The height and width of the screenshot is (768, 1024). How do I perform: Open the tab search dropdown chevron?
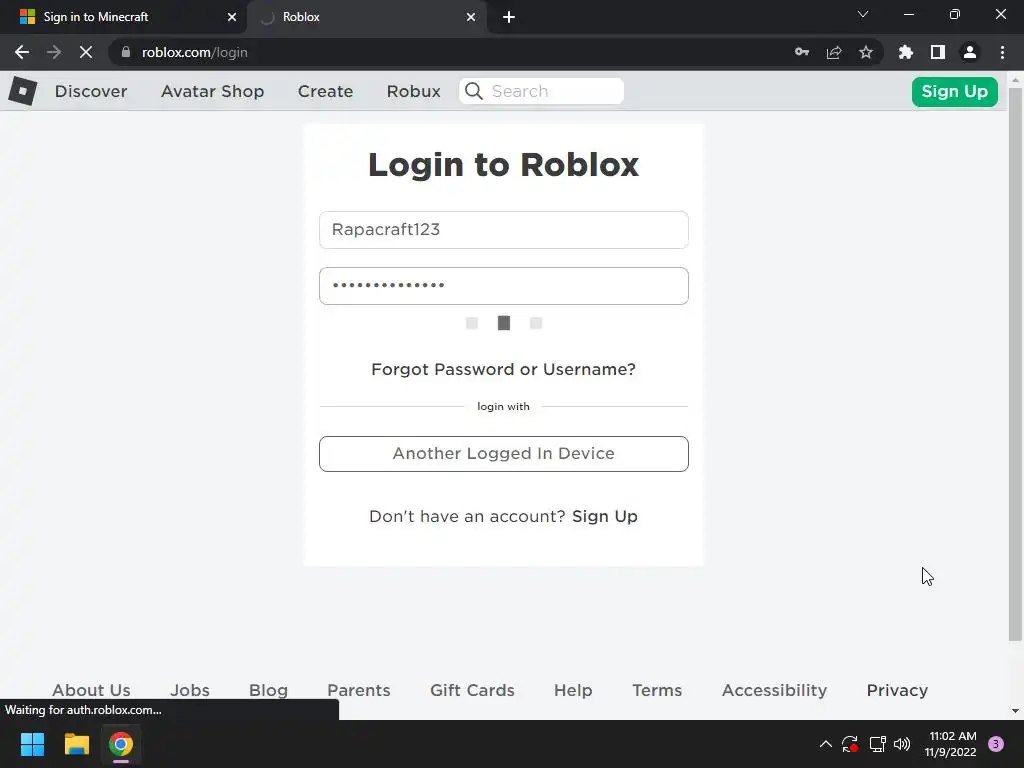863,14
